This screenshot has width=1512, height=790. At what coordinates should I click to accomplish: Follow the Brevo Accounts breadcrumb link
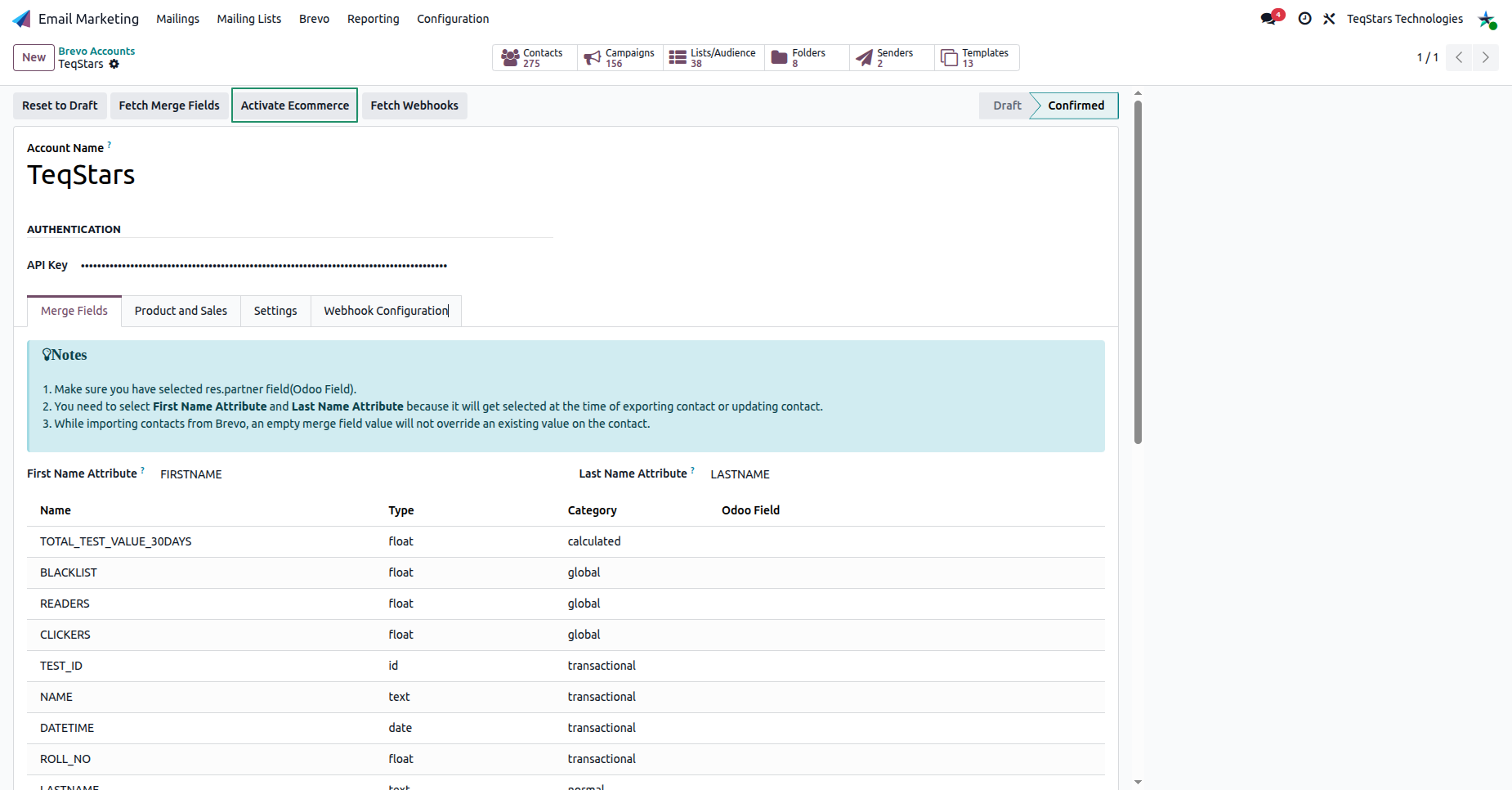click(x=96, y=51)
